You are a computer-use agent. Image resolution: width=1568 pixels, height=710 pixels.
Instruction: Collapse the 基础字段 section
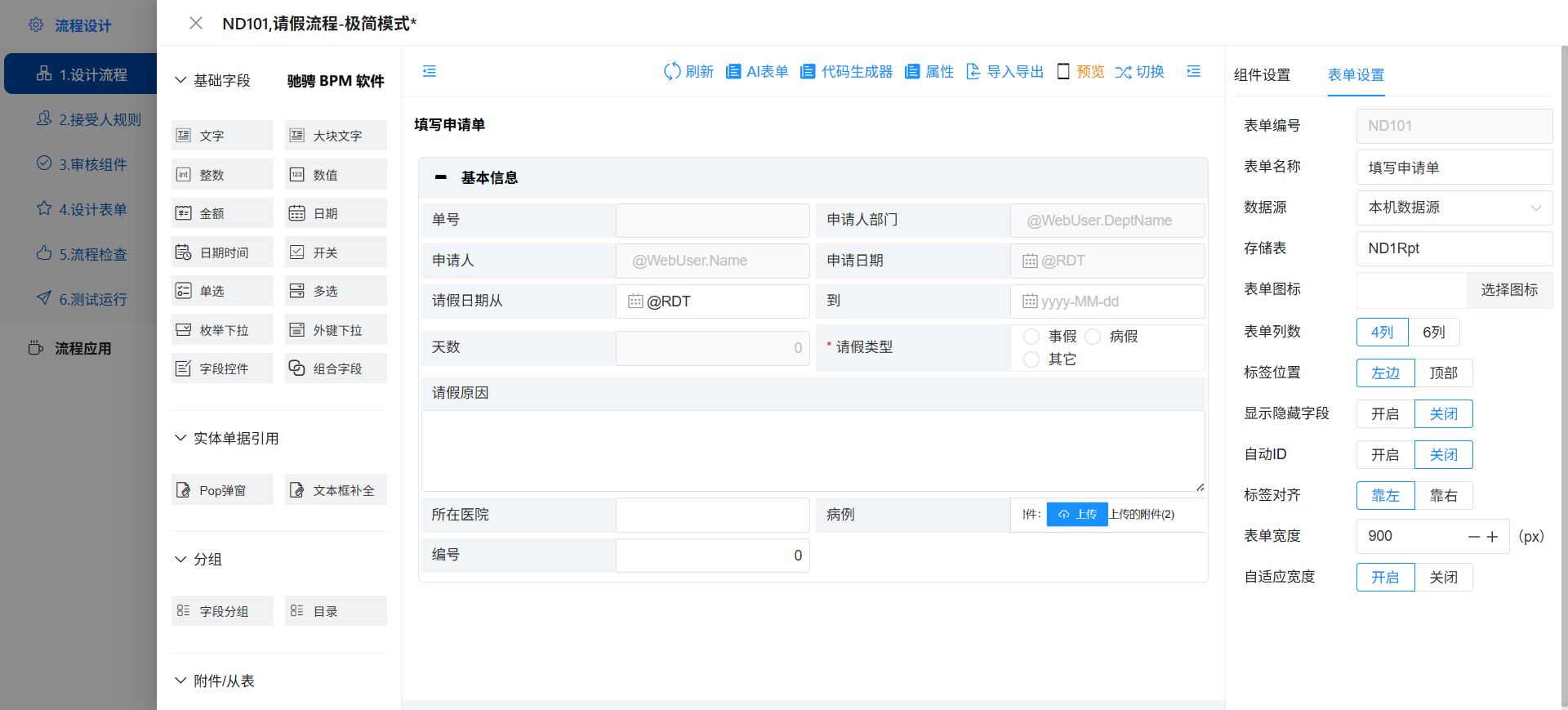[180, 80]
